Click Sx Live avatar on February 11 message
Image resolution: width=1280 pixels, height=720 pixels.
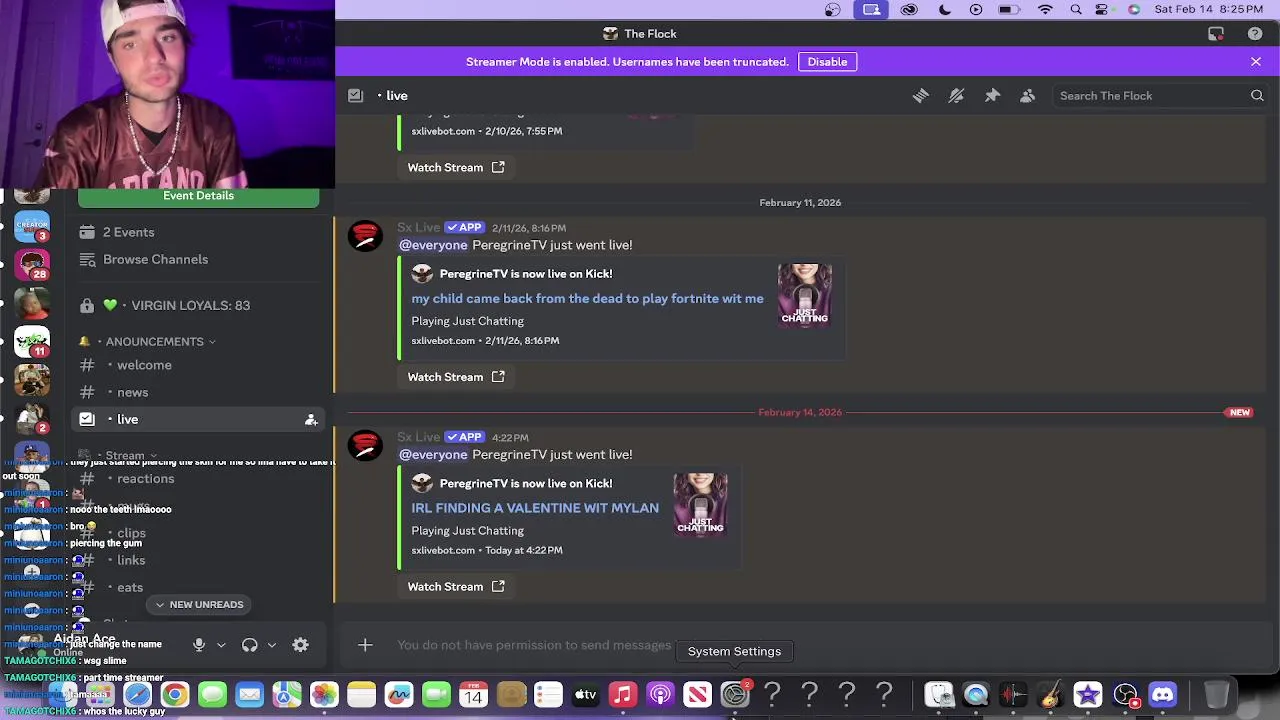[x=365, y=237]
